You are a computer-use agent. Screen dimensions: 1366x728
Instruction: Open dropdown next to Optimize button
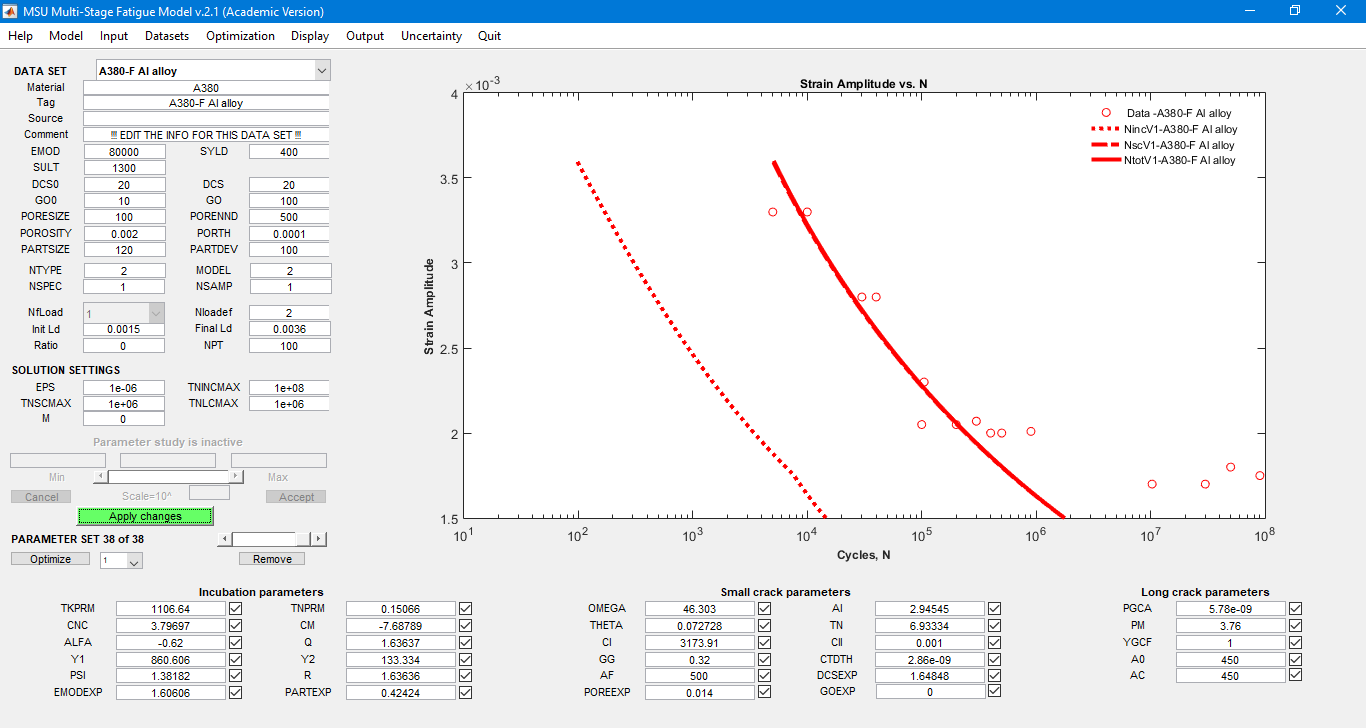pyautogui.click(x=135, y=561)
